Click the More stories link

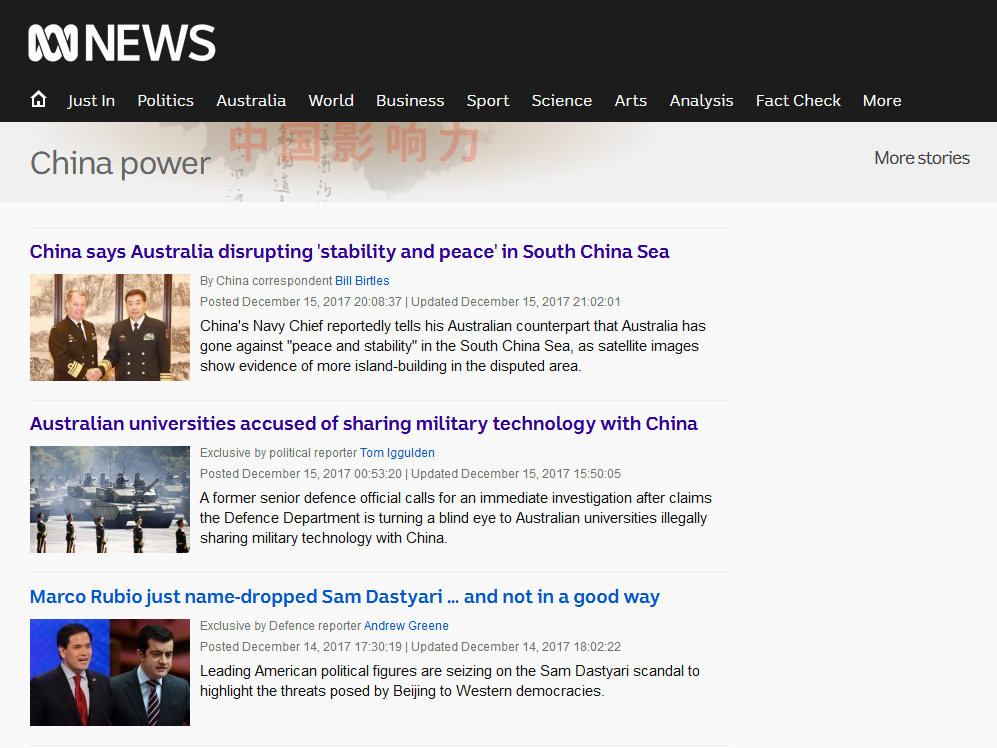[922, 158]
